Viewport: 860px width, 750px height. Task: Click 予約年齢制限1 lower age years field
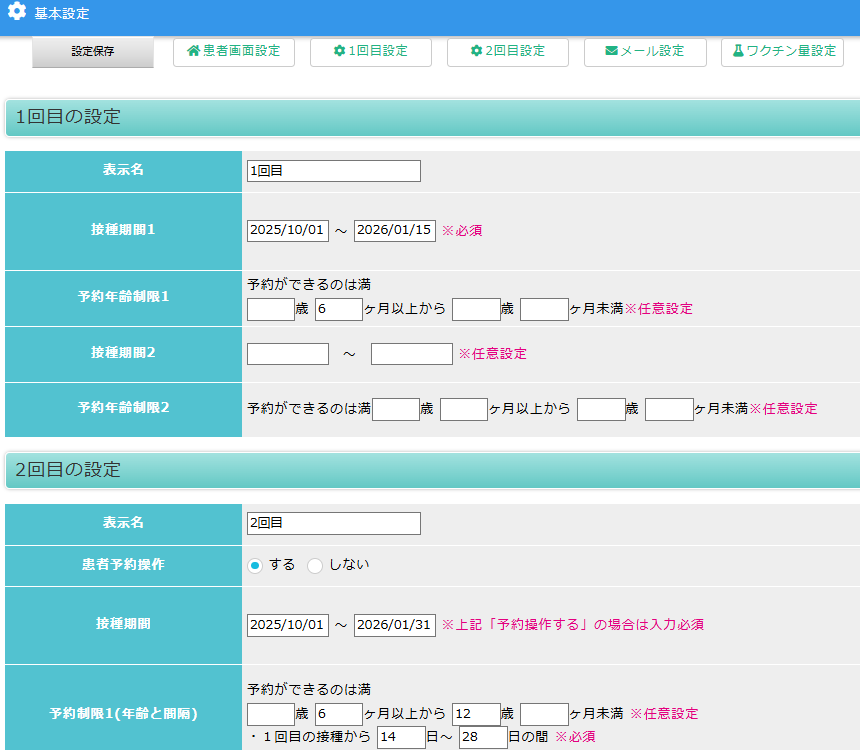(x=271, y=309)
